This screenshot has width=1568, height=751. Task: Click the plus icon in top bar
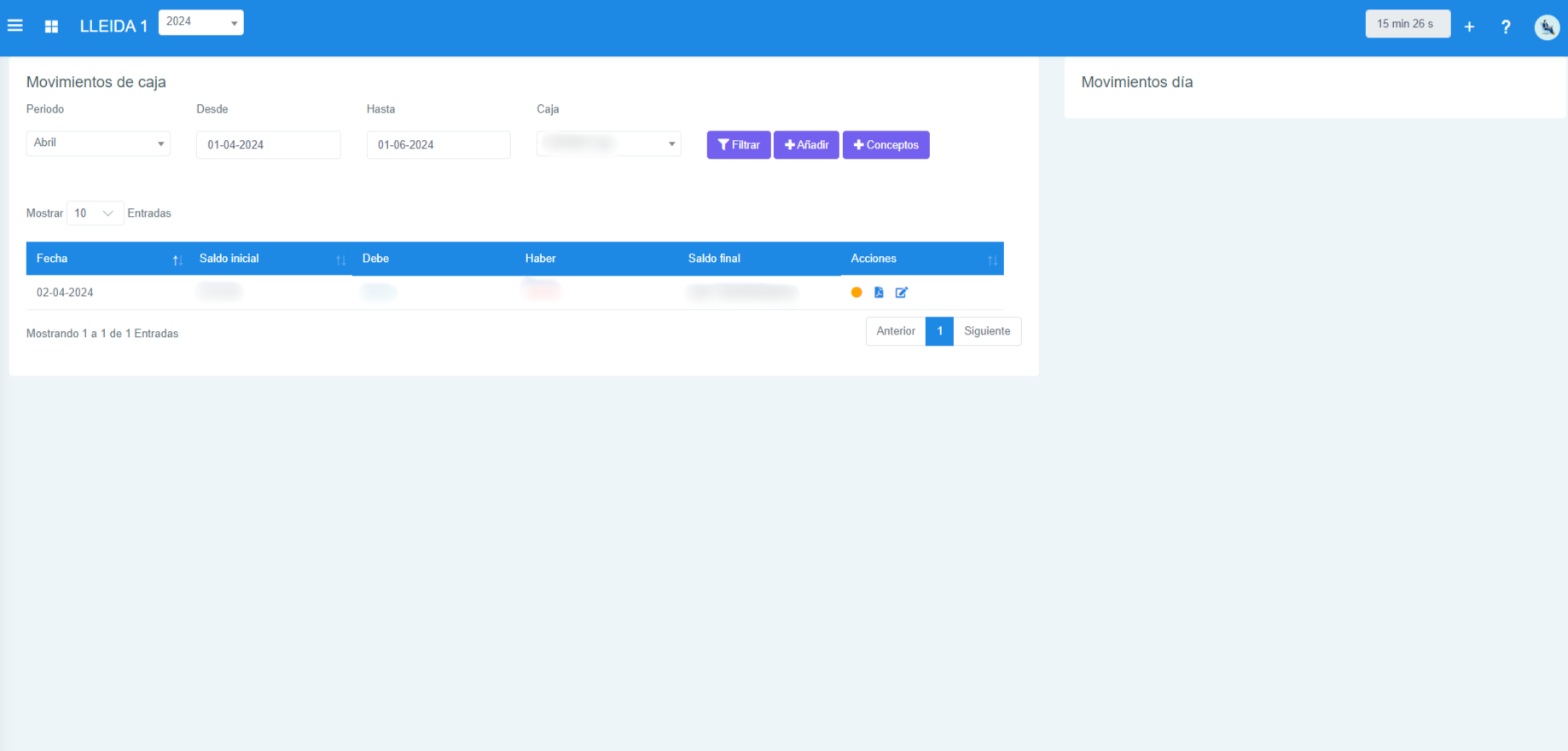click(1469, 26)
